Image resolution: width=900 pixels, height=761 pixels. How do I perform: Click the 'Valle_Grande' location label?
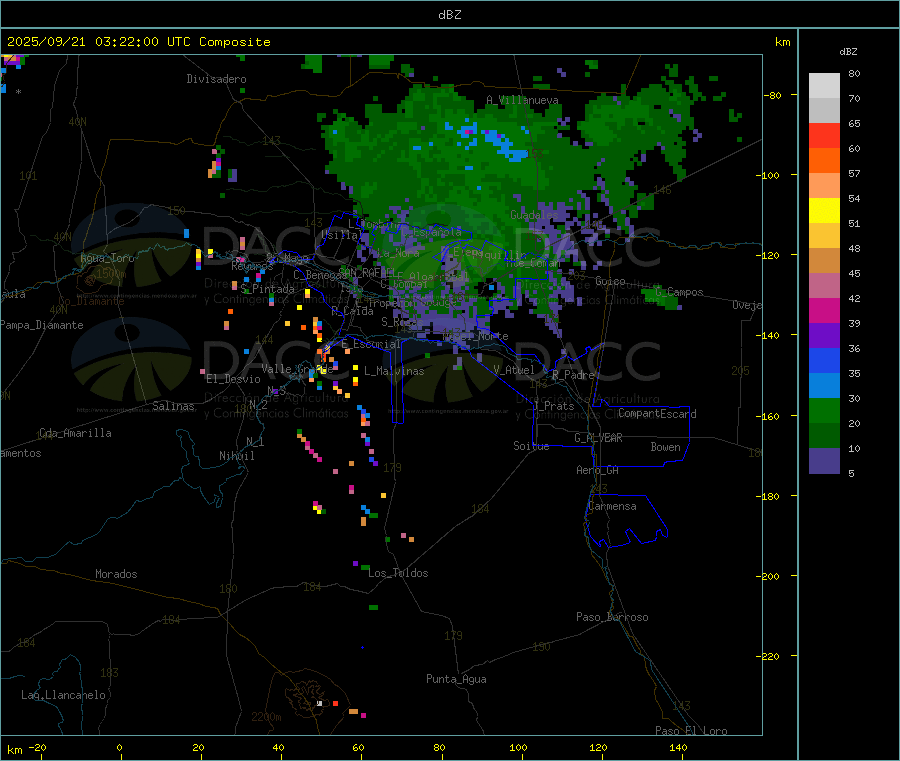click(x=297, y=369)
